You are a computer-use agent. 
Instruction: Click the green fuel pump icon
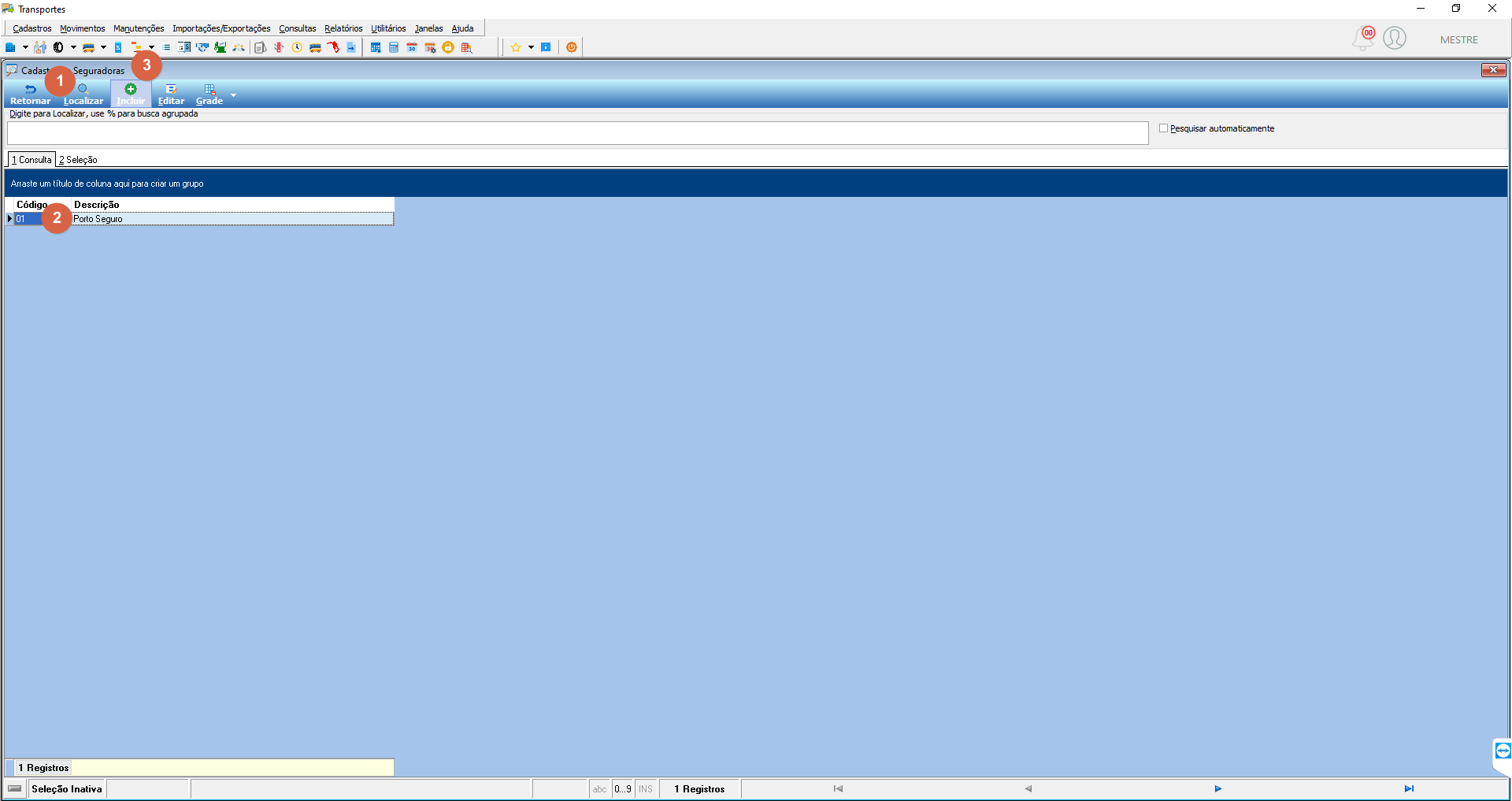[220, 47]
